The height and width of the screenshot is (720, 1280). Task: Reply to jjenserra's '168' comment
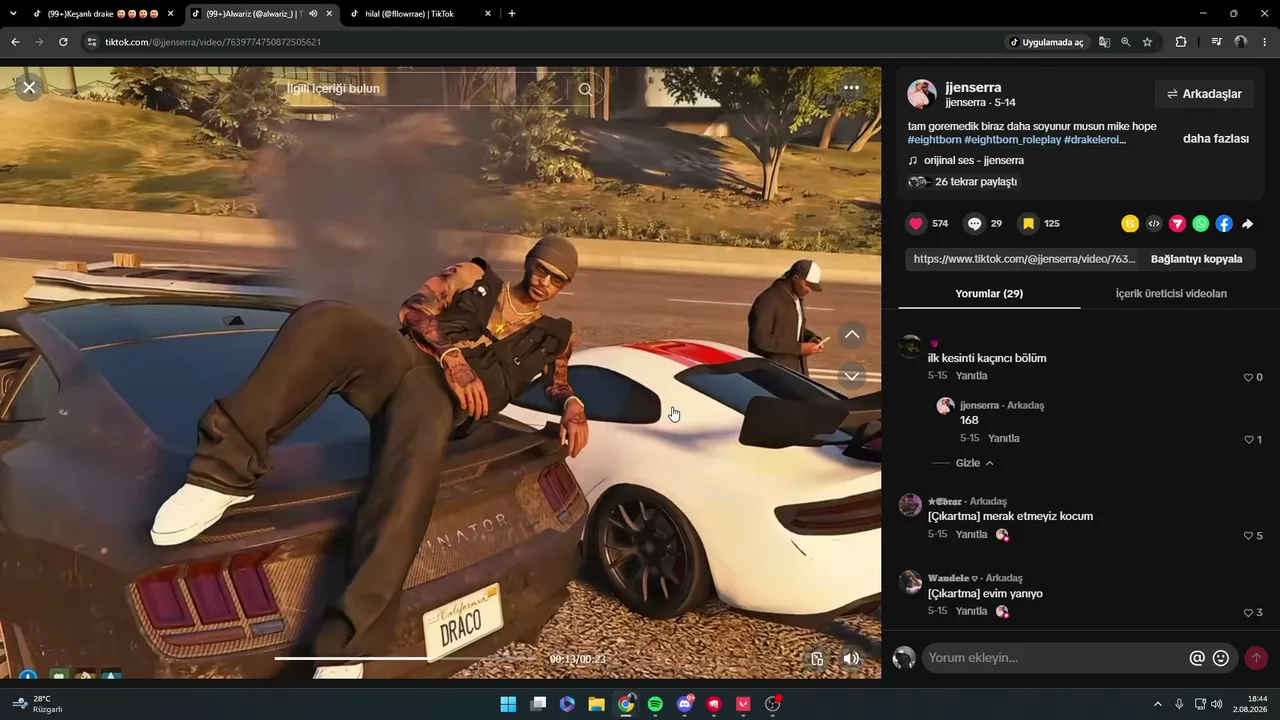[1003, 438]
